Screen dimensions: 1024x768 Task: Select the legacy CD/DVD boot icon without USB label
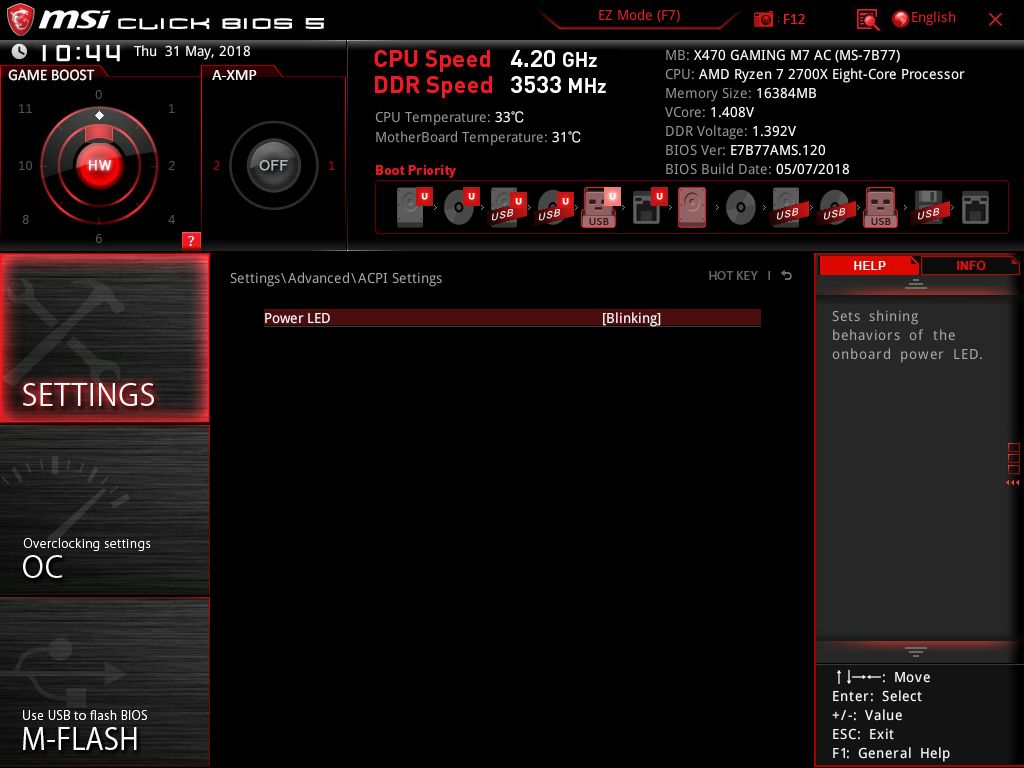pos(741,208)
